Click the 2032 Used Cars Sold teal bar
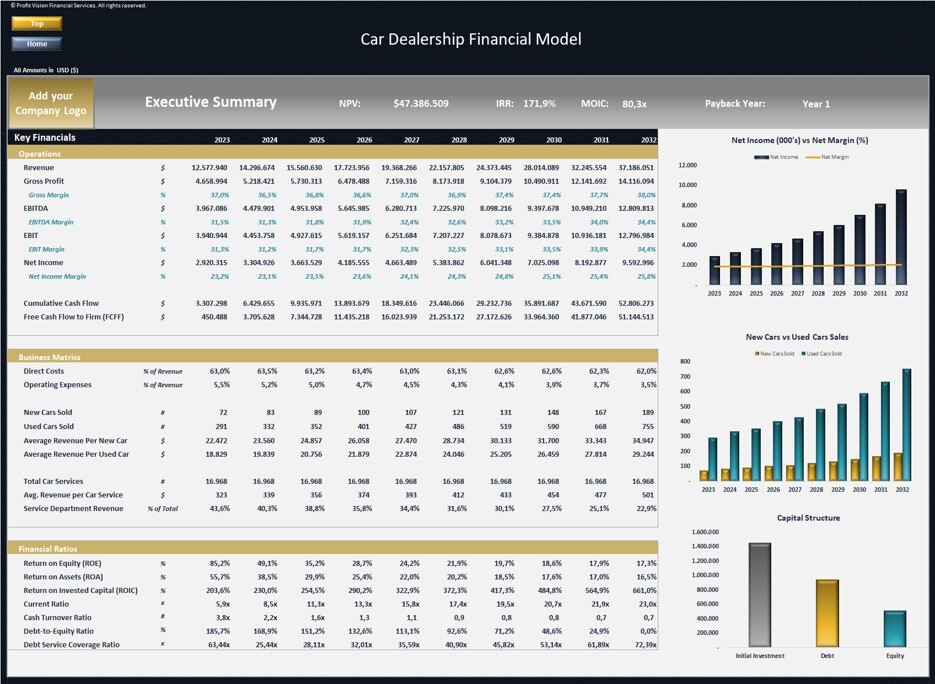 [x=906, y=425]
